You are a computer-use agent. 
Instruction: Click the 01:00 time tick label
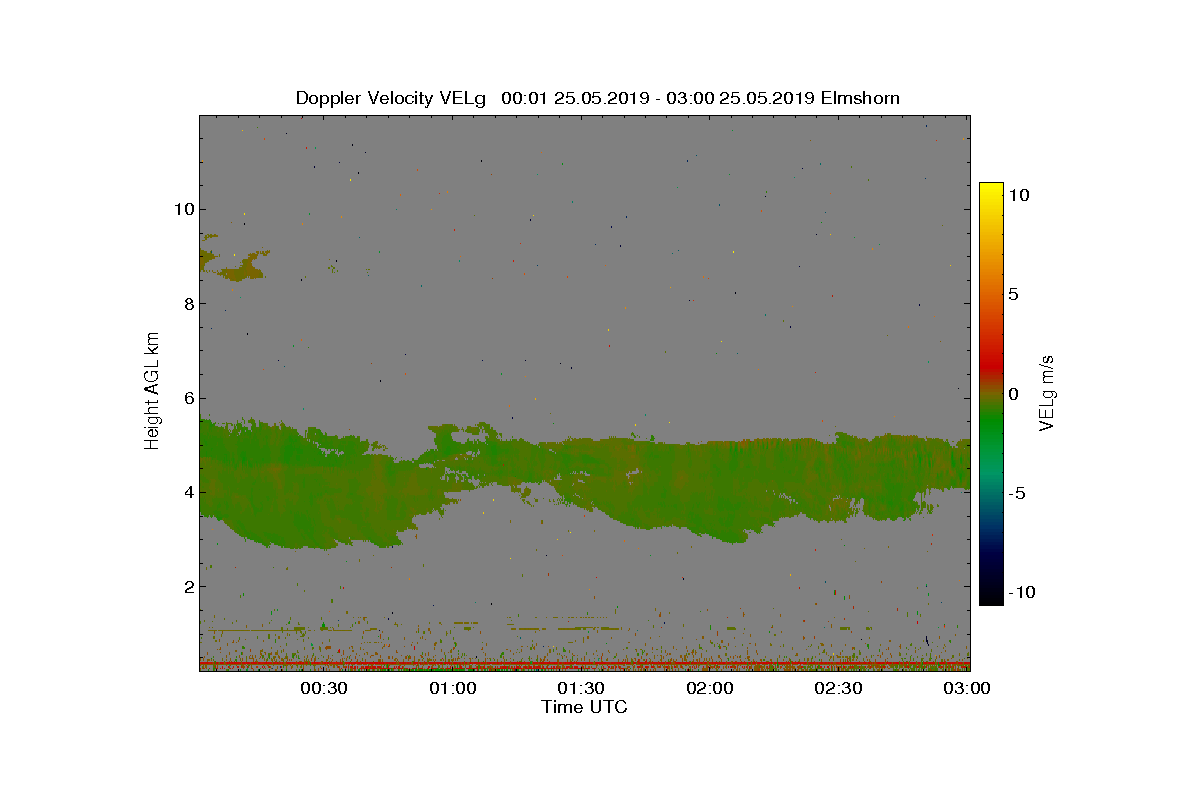[x=453, y=688]
